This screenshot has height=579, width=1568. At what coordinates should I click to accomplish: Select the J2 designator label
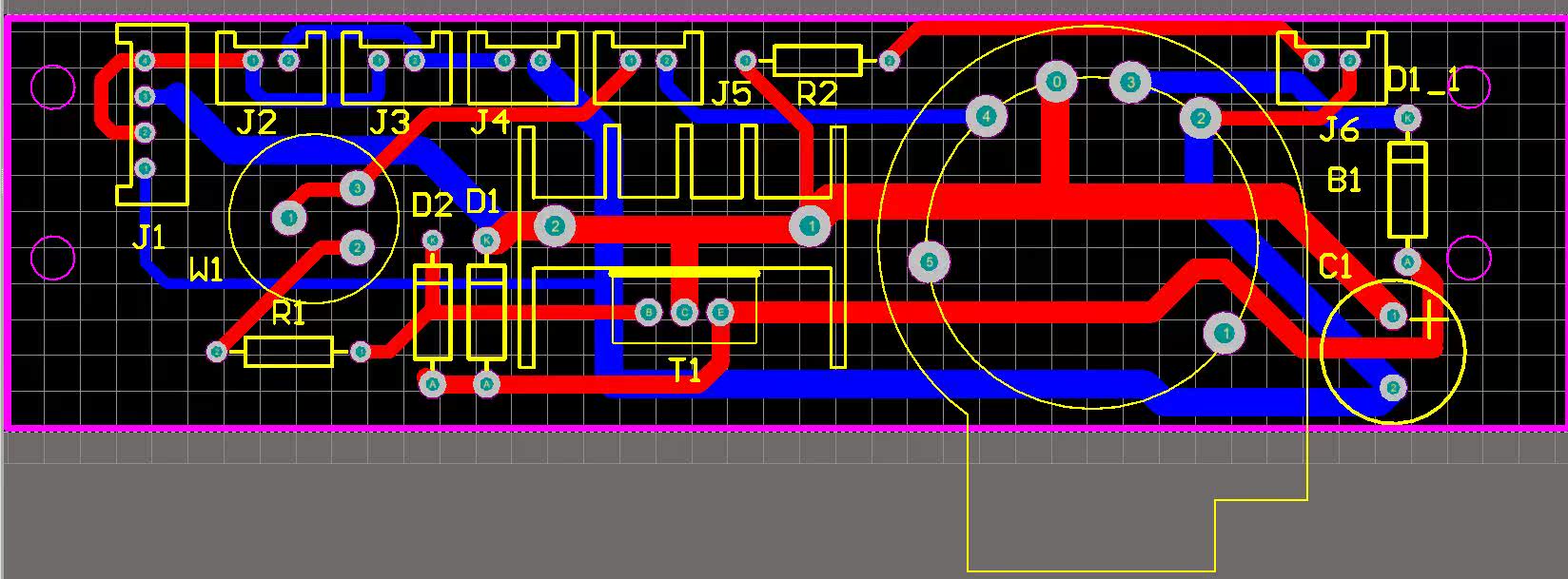pyautogui.click(x=257, y=123)
